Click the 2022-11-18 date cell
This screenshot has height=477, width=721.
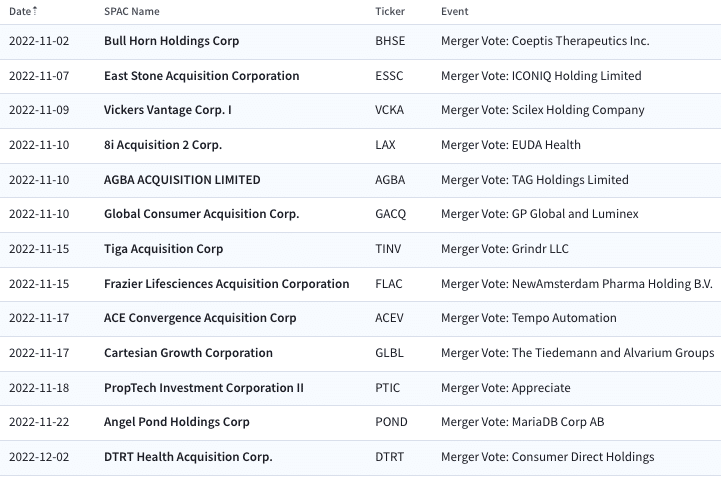tap(39, 388)
